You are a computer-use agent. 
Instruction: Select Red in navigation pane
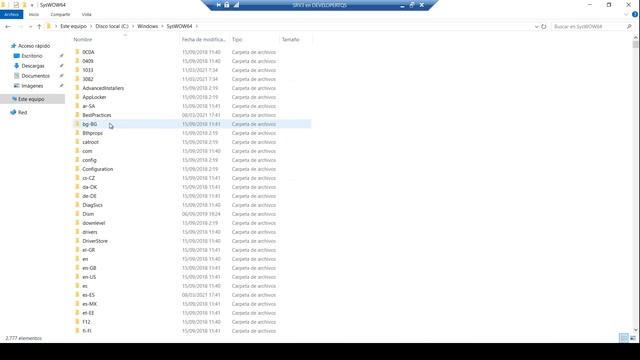[x=22, y=112]
